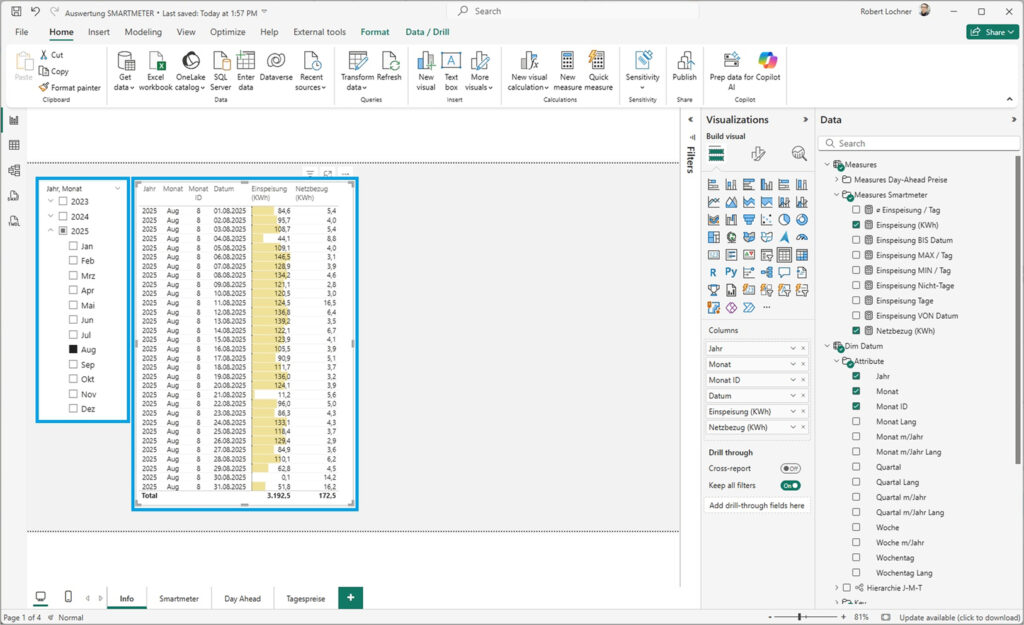Insert a New visual
The width and height of the screenshot is (1024, 625).
[x=426, y=71]
